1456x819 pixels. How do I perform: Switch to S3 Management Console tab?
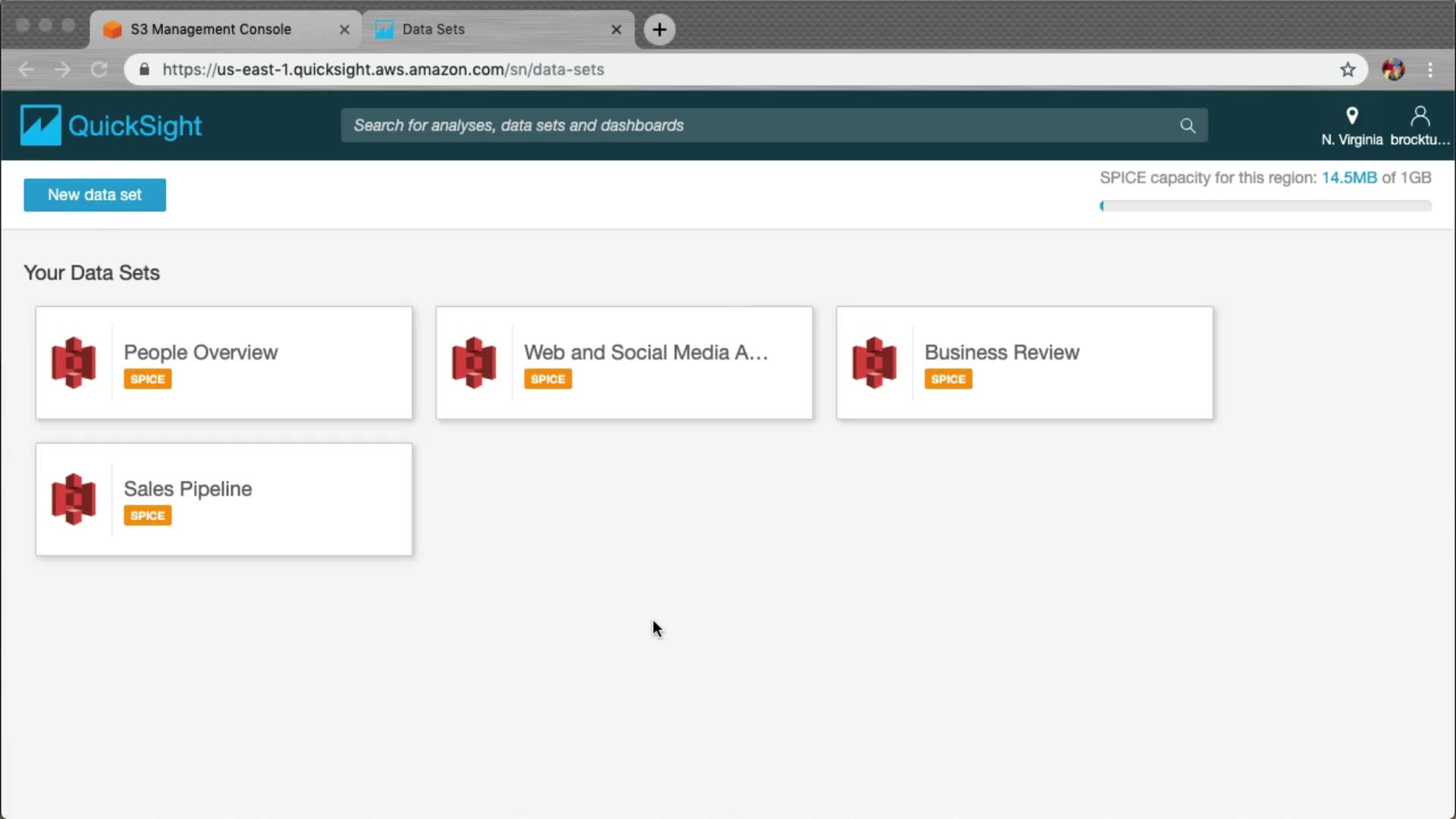point(211,30)
